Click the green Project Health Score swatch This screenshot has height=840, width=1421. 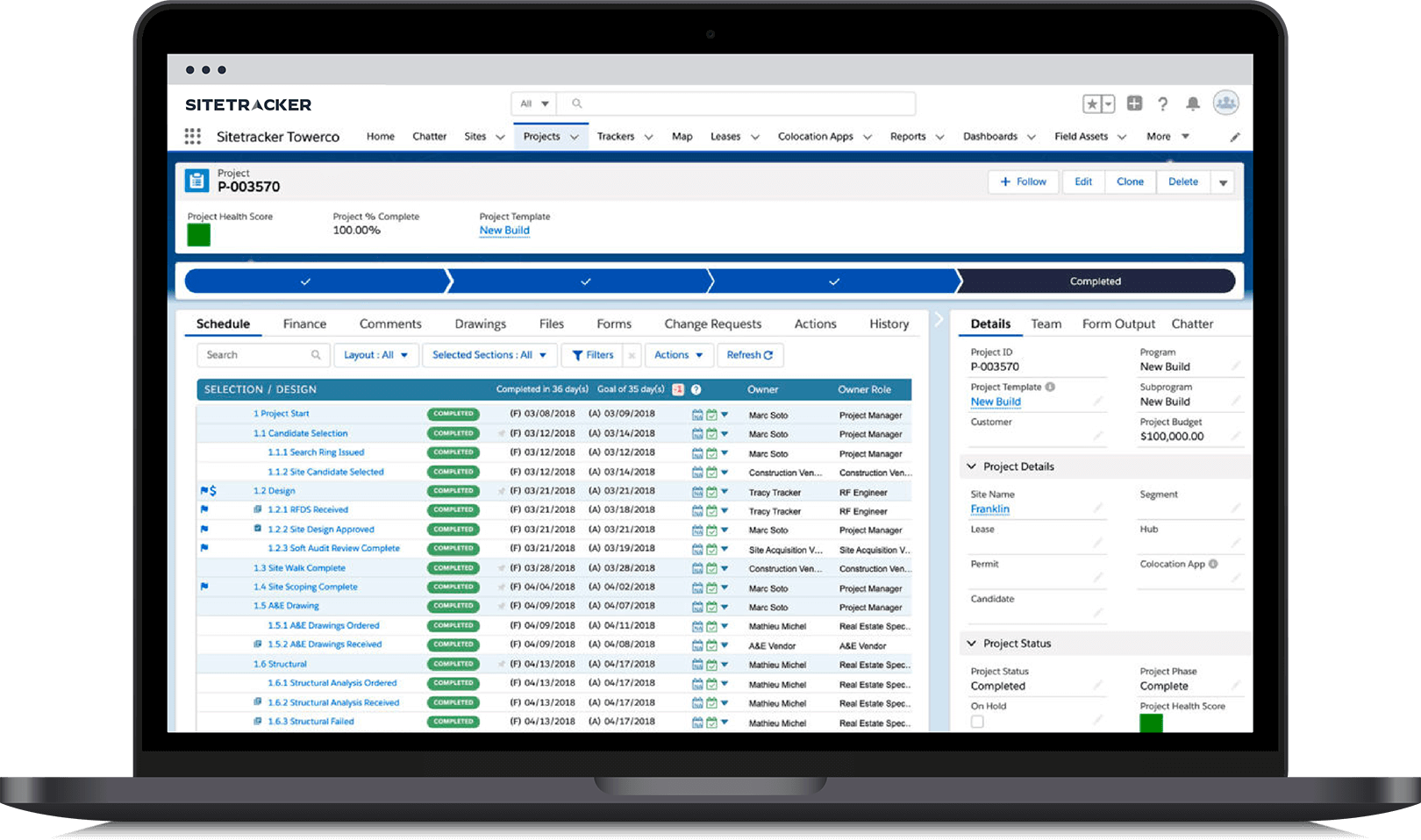tap(199, 235)
